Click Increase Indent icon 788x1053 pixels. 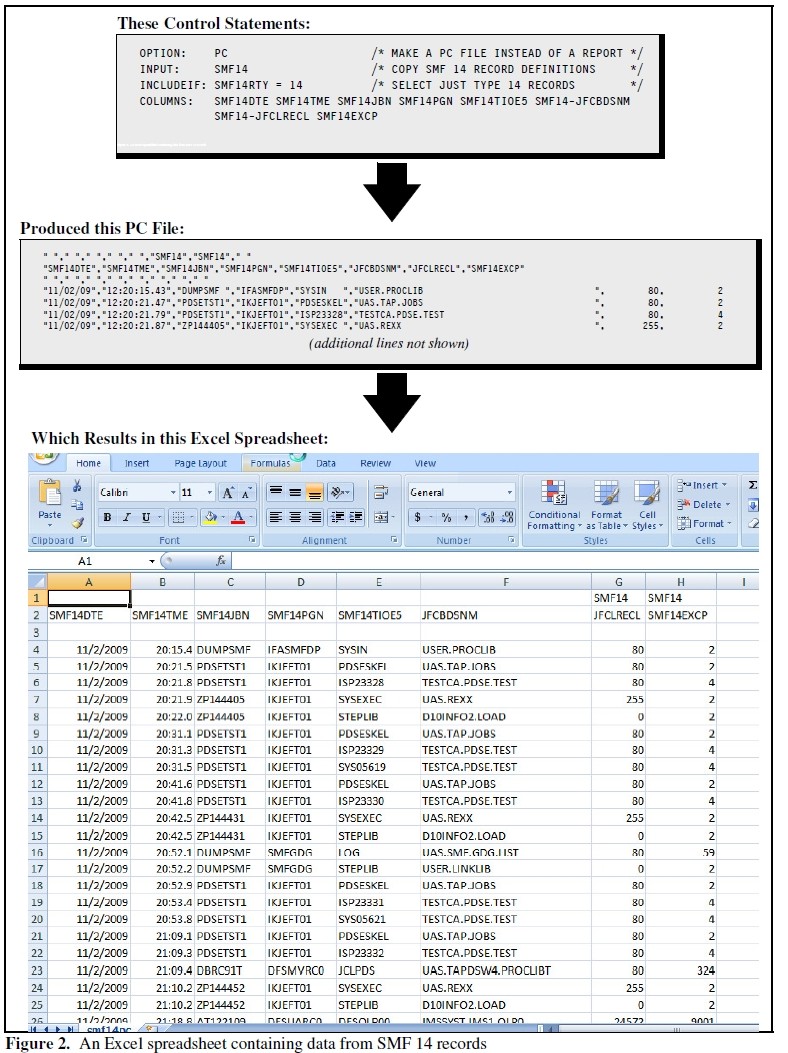pos(355,517)
